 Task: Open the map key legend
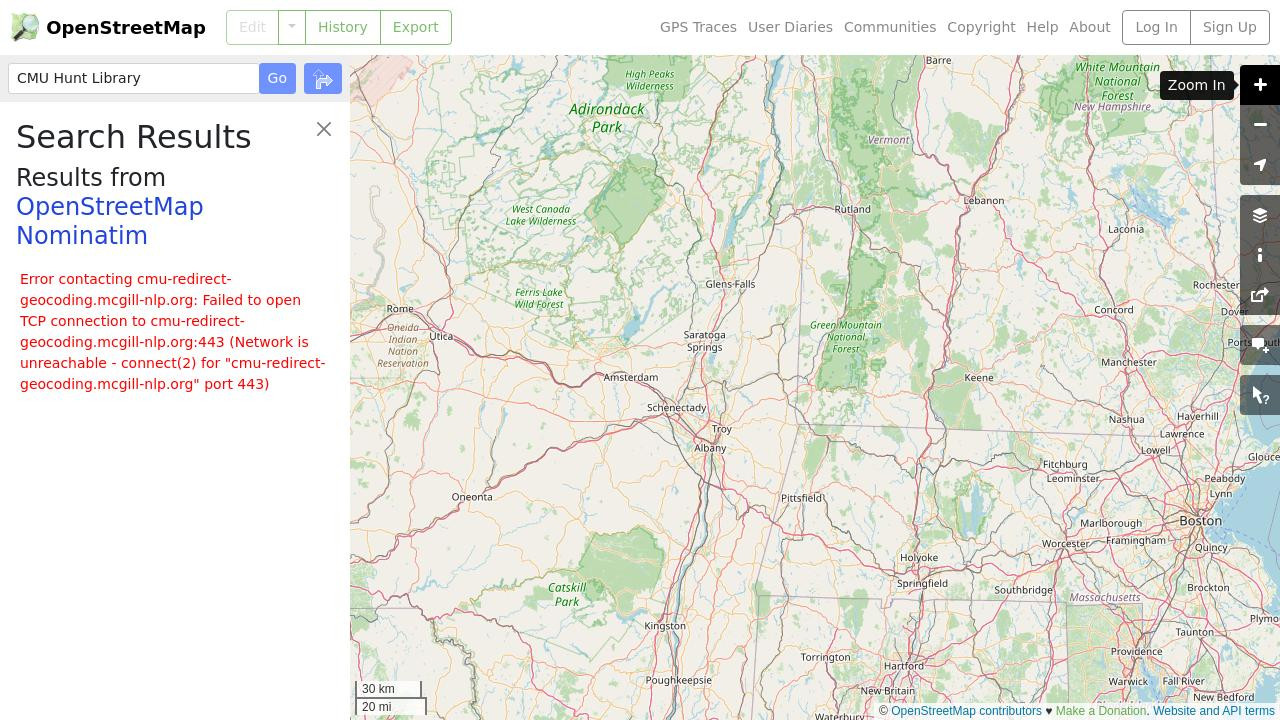[x=1260, y=256]
